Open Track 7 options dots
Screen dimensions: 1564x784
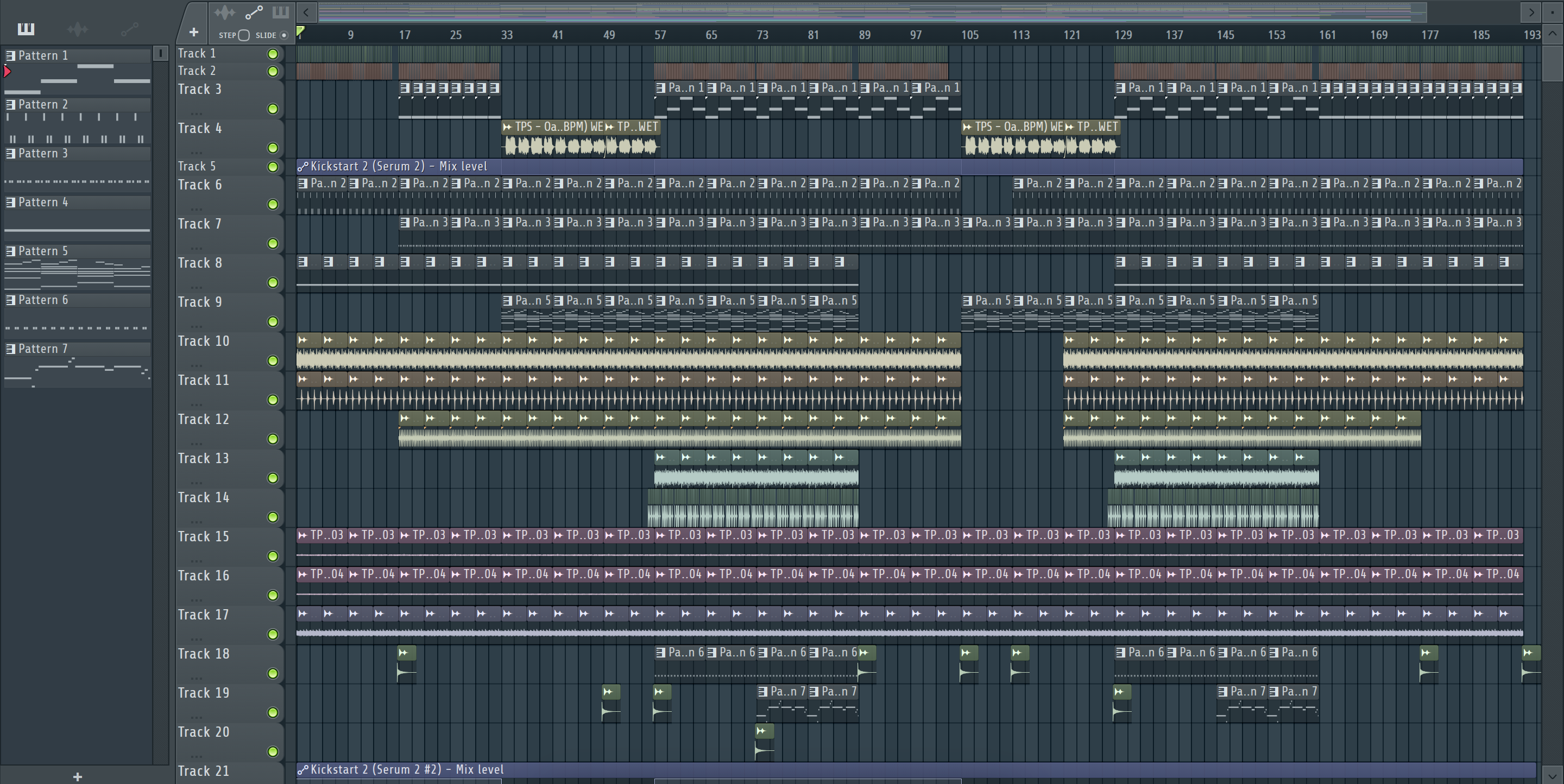(x=195, y=248)
